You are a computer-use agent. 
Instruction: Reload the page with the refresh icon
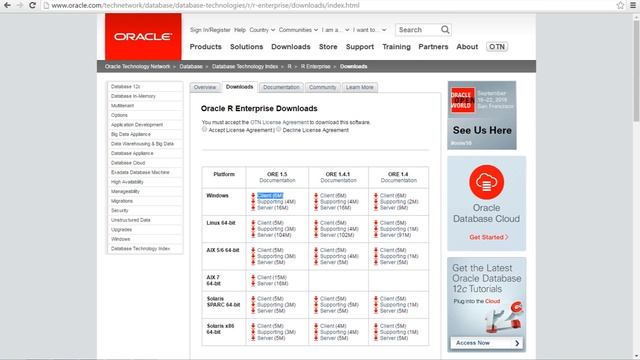pyautogui.click(x=32, y=5)
